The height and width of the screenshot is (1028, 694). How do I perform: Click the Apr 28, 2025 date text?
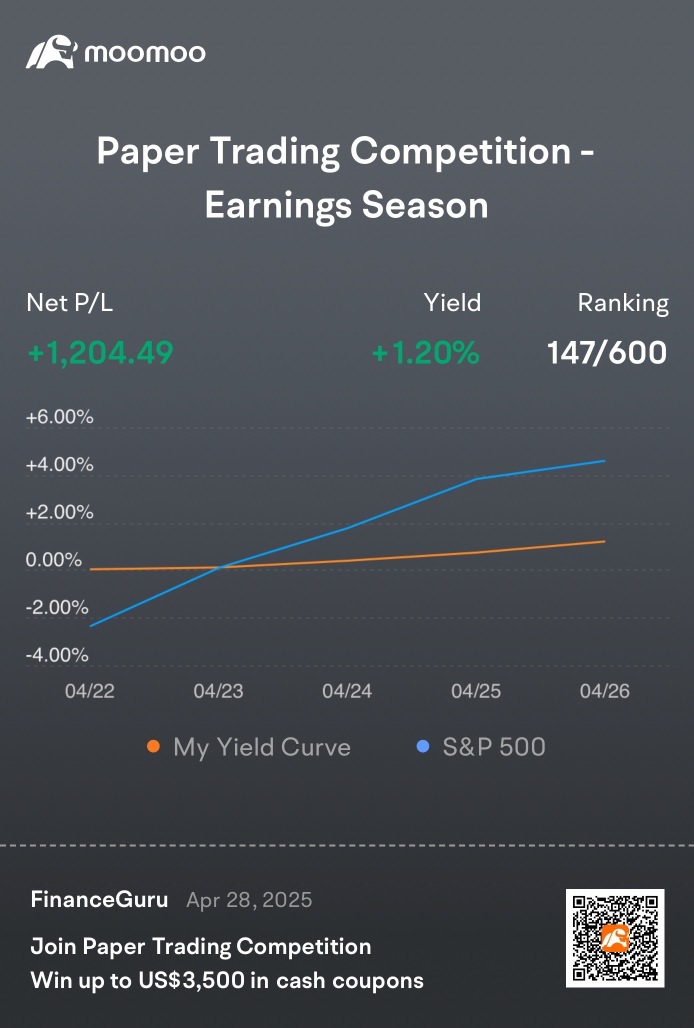(x=249, y=900)
